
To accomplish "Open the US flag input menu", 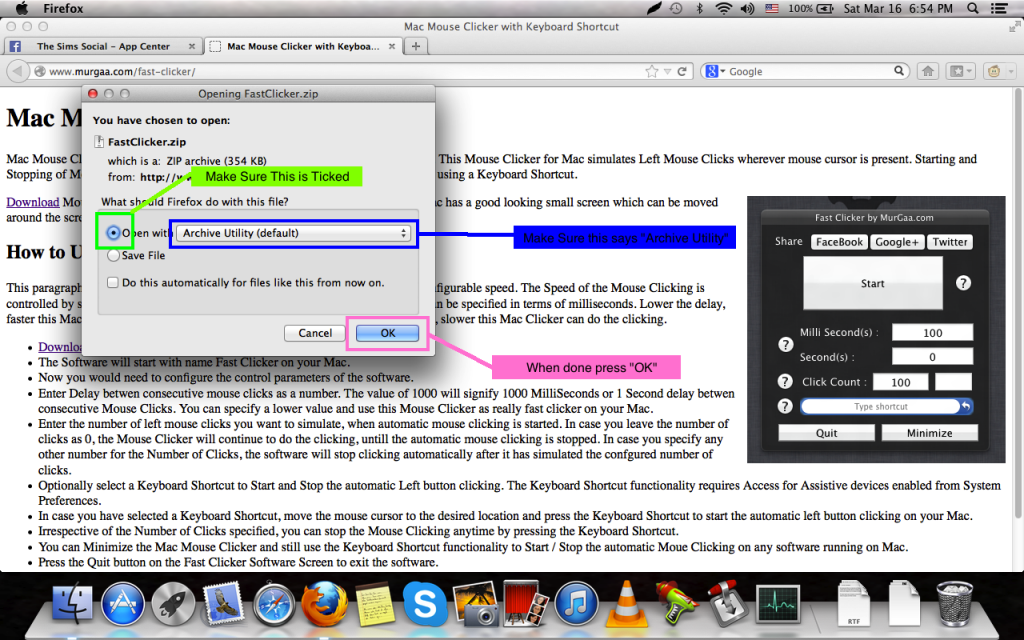I will (772, 8).
